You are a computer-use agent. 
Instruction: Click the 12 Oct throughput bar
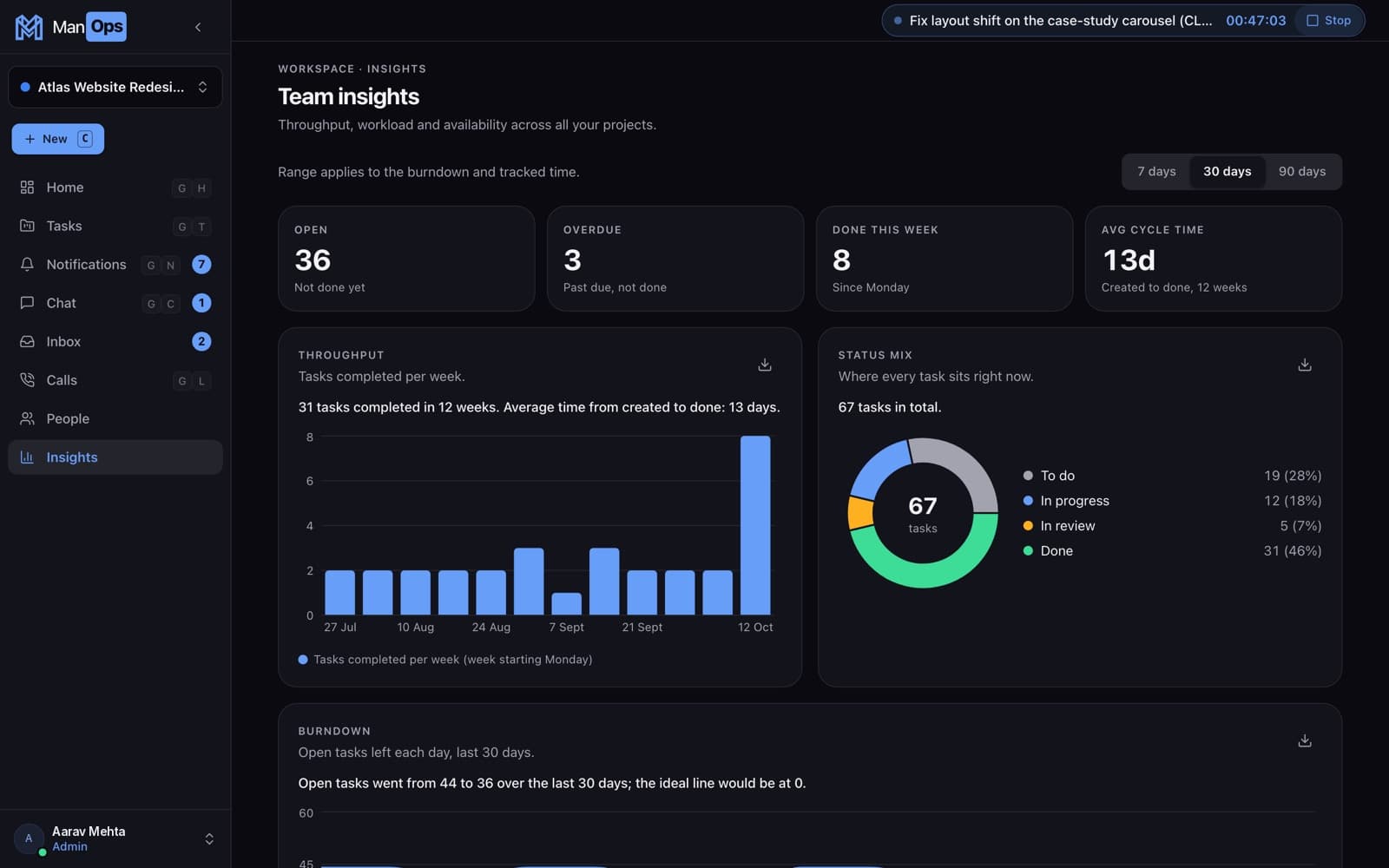point(755,525)
